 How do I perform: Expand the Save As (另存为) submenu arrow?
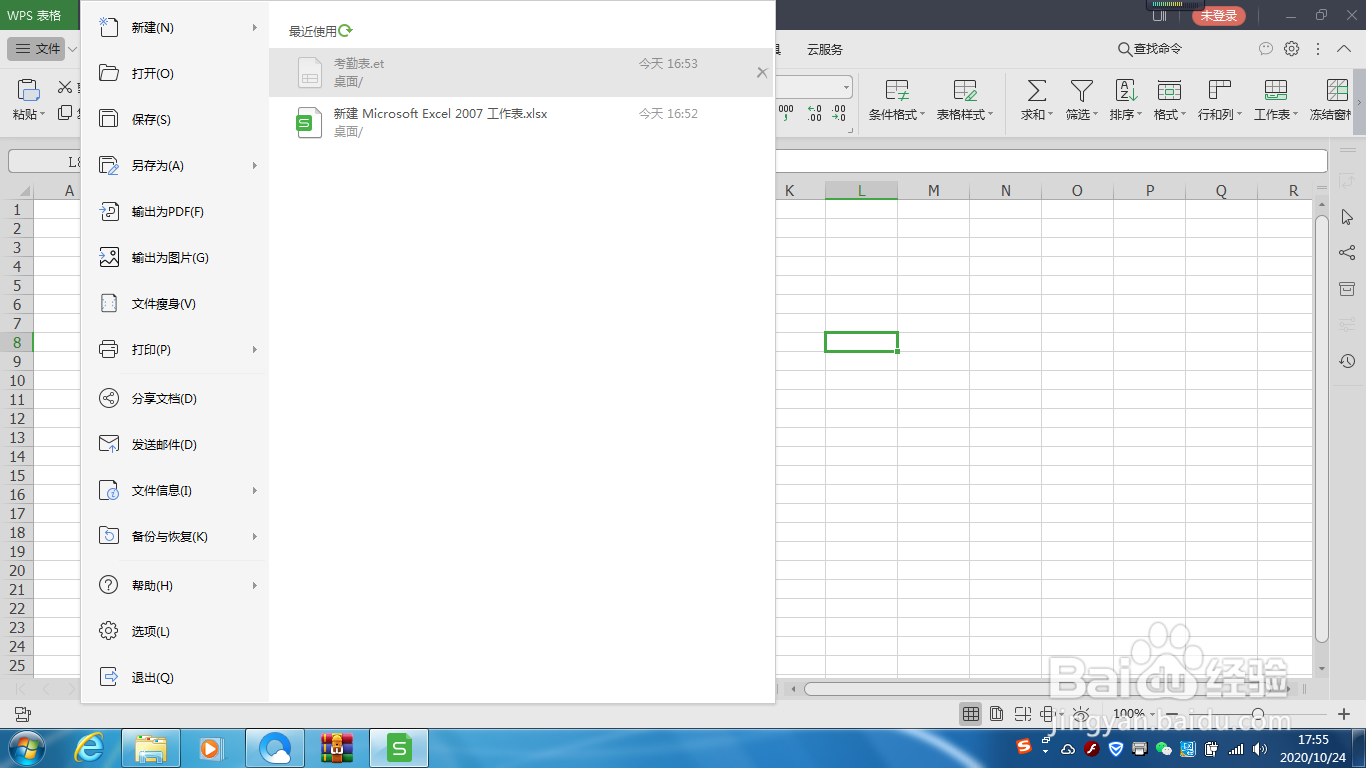click(x=255, y=166)
